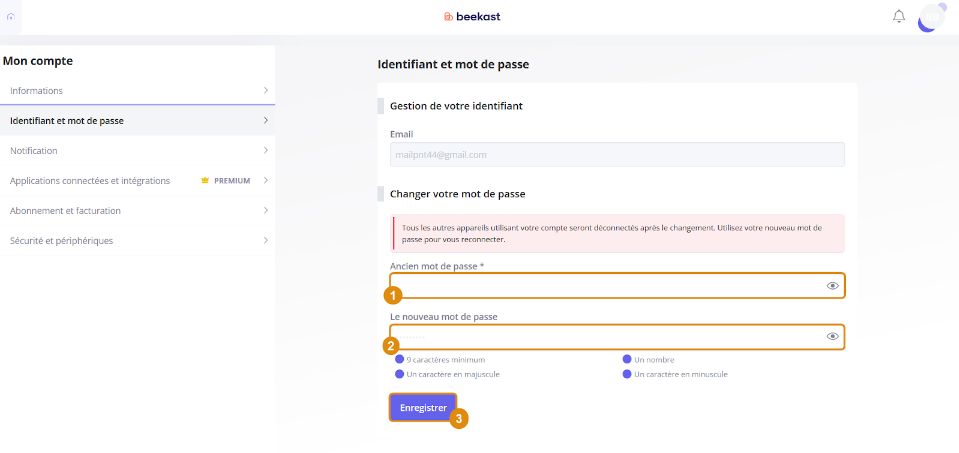Expand the Informations chevron
This screenshot has width=959, height=453.
click(x=265, y=90)
